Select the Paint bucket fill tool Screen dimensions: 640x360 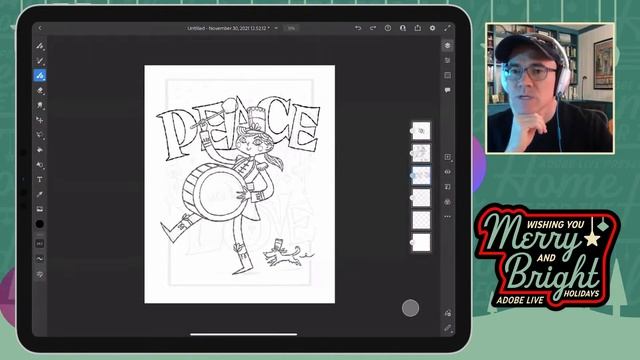pyautogui.click(x=40, y=150)
